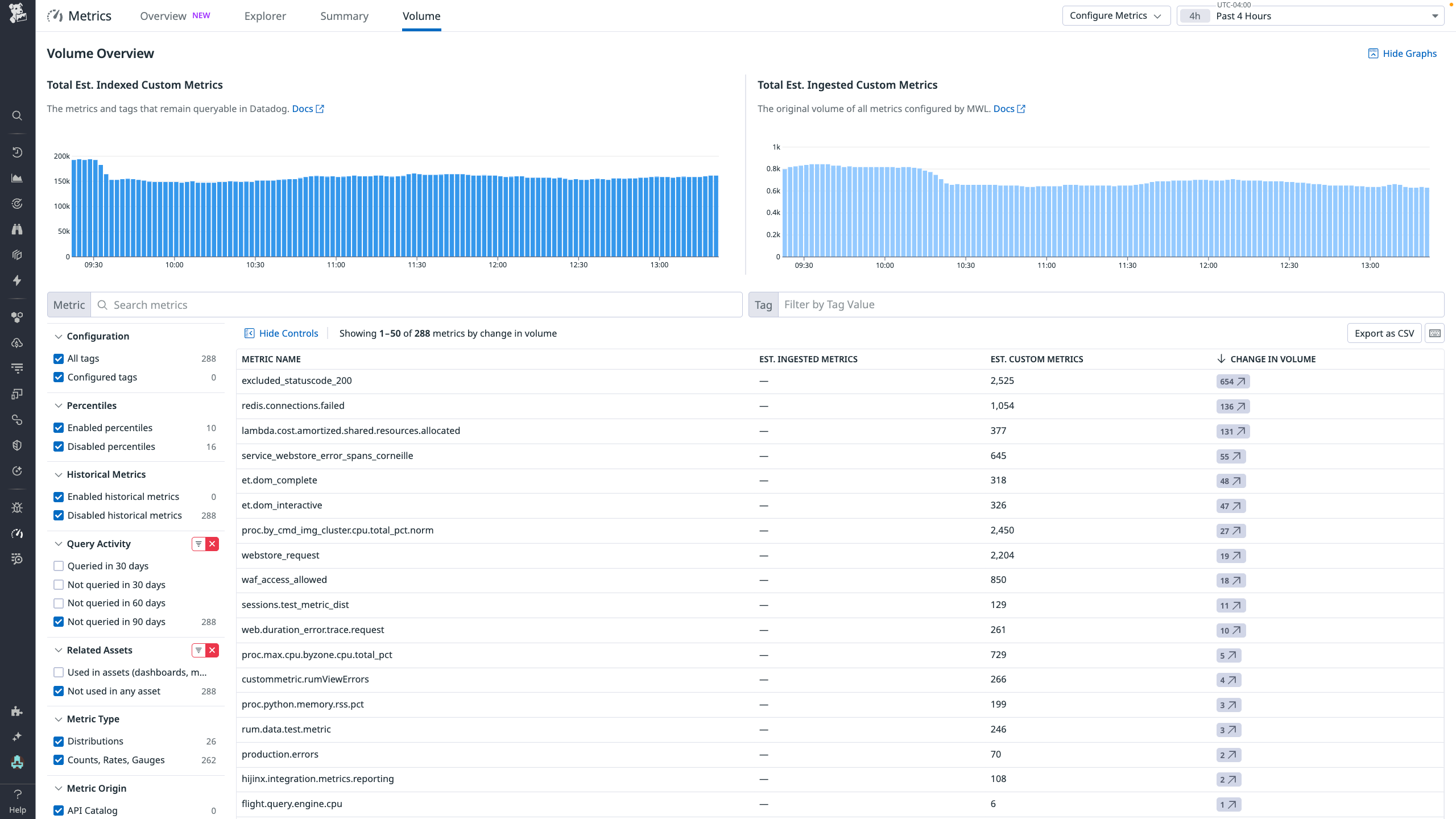Open the Watchdog binoculars icon

pyautogui.click(x=17, y=229)
